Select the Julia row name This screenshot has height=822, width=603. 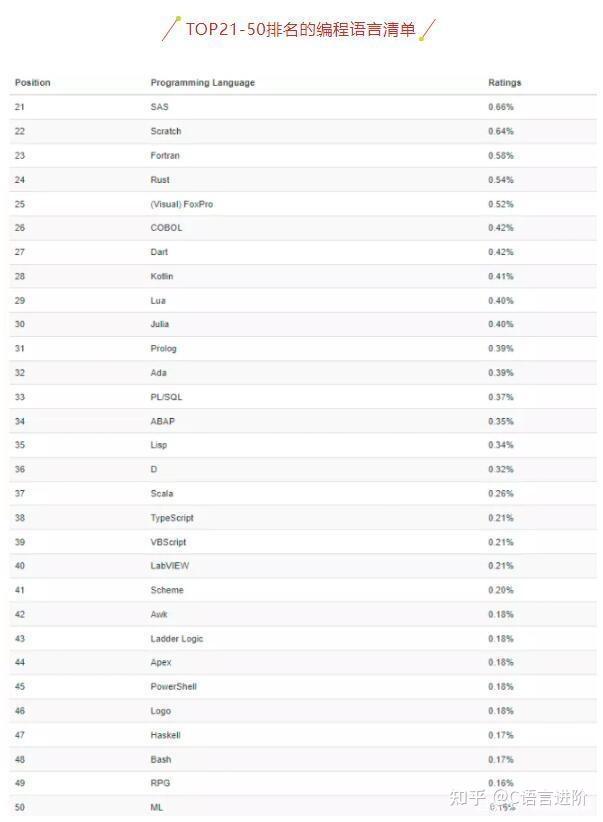click(160, 324)
